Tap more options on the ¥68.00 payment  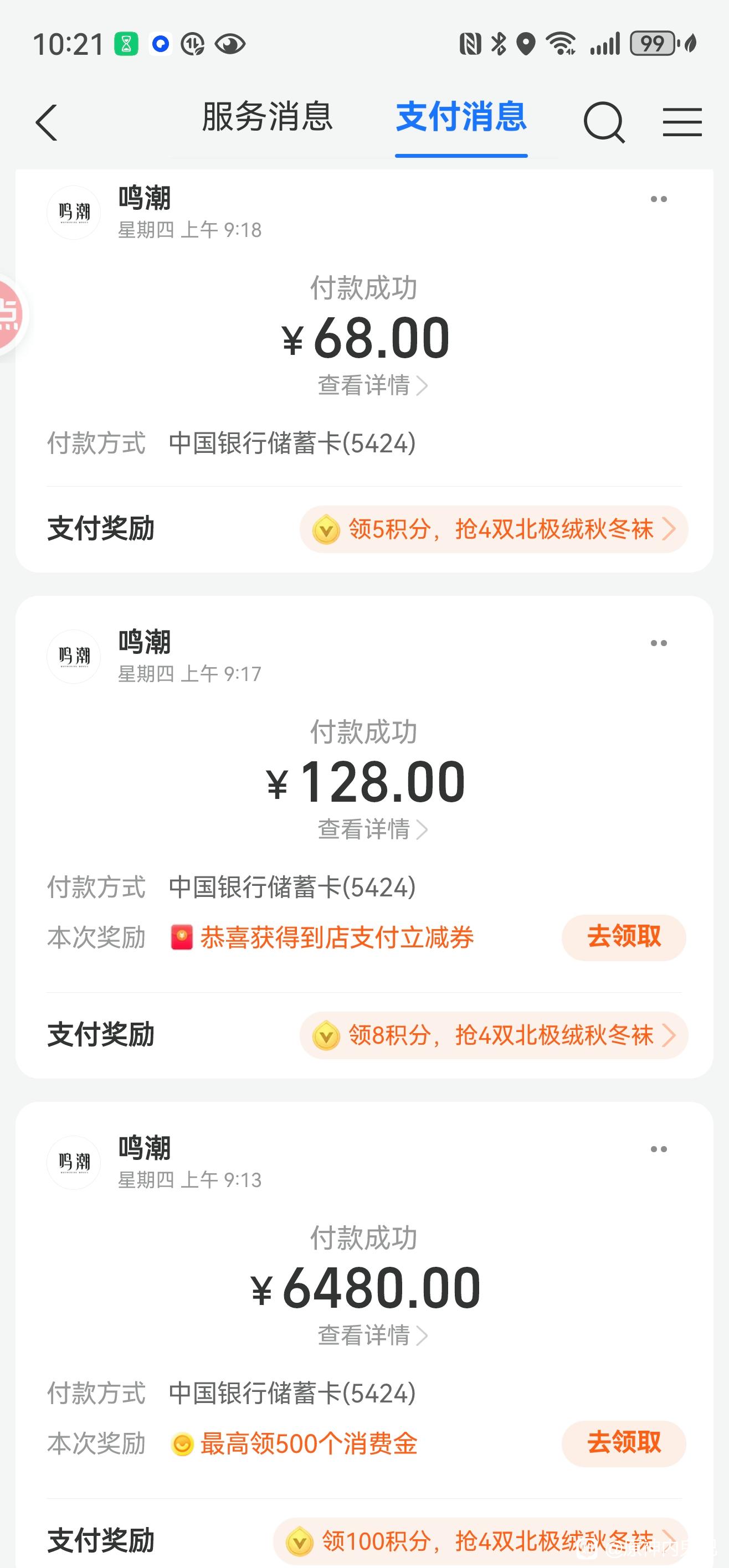[x=658, y=199]
